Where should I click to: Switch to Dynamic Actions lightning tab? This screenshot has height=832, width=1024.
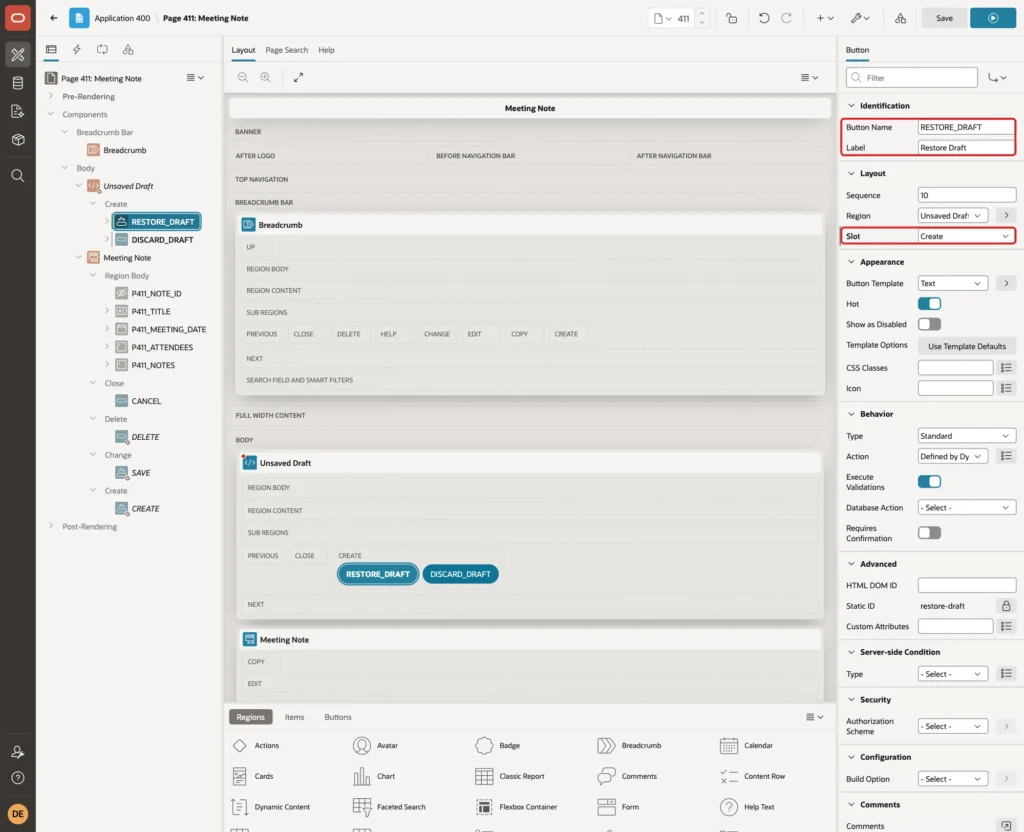(76, 50)
